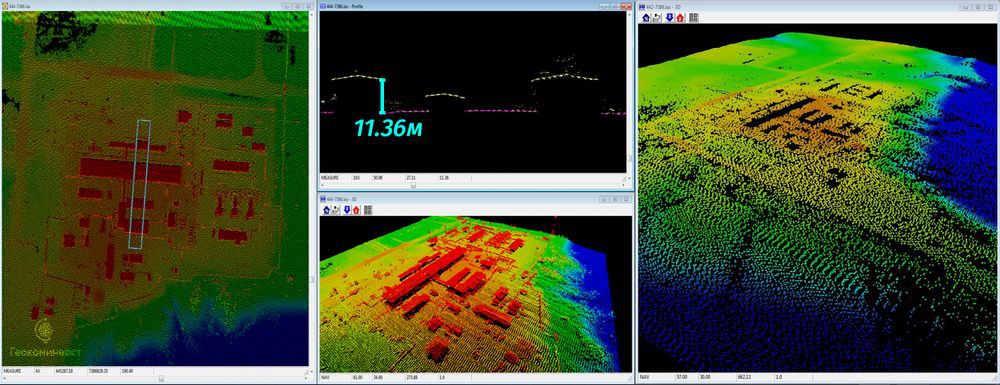Maximize the Profile window

coord(614,6)
